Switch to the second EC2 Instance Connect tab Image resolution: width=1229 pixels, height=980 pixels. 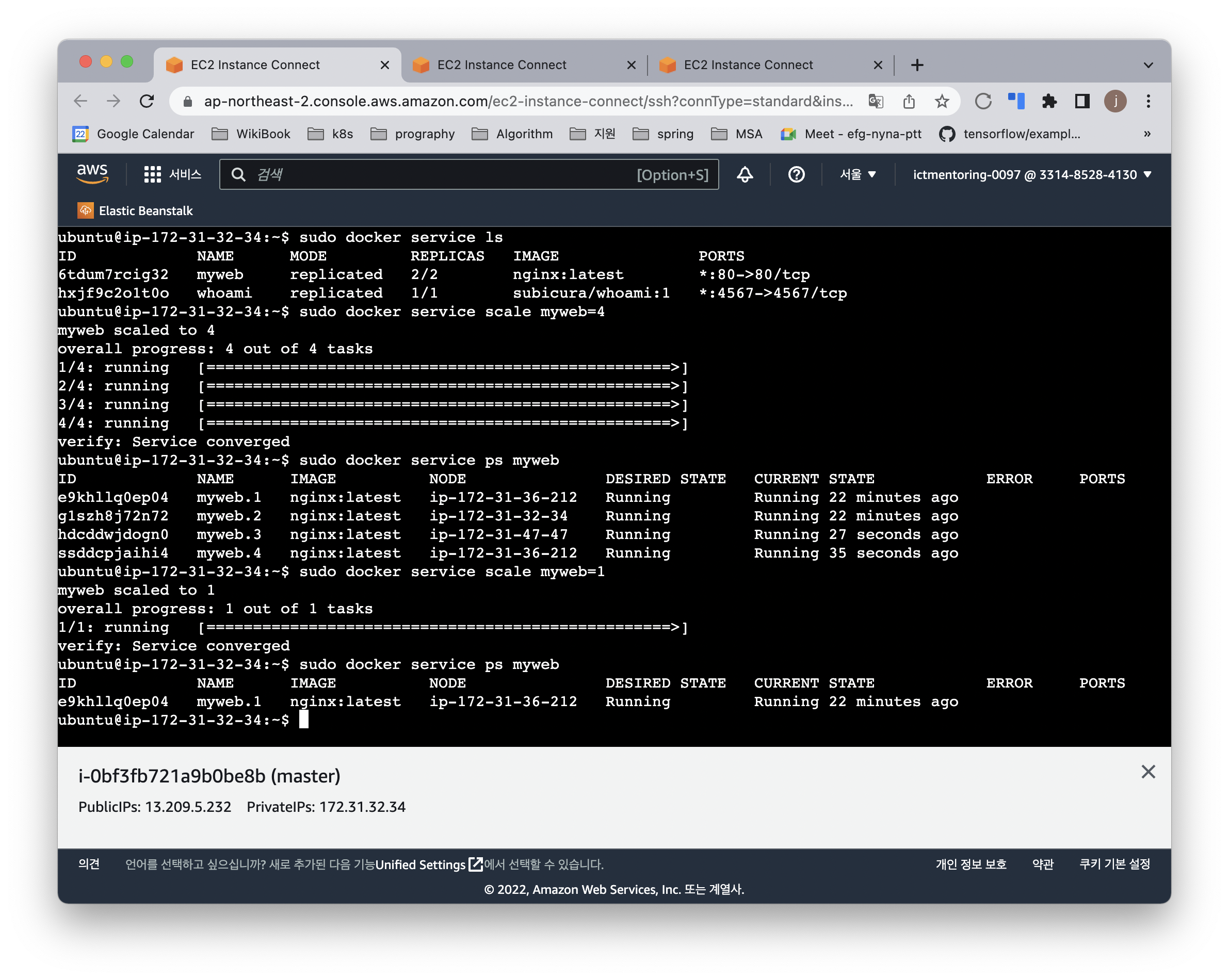tap(502, 65)
